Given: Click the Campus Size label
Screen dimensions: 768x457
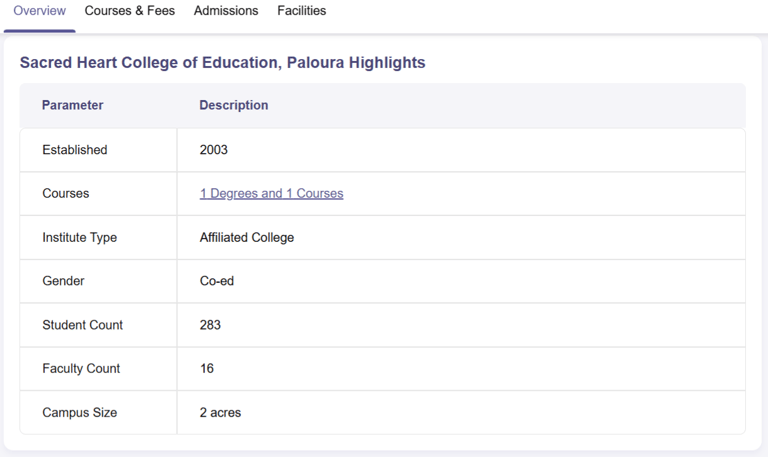Looking at the screenshot, I should pos(79,413).
